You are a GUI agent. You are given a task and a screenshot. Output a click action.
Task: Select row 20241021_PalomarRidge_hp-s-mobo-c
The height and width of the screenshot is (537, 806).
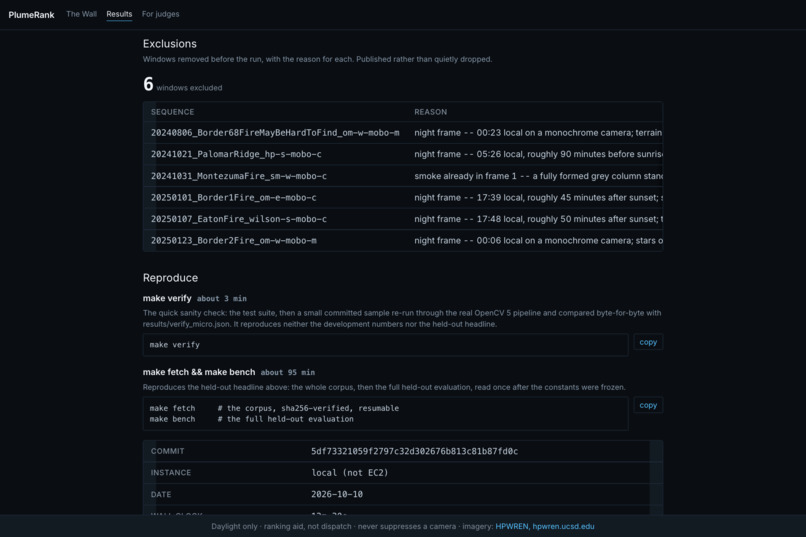pos(402,154)
